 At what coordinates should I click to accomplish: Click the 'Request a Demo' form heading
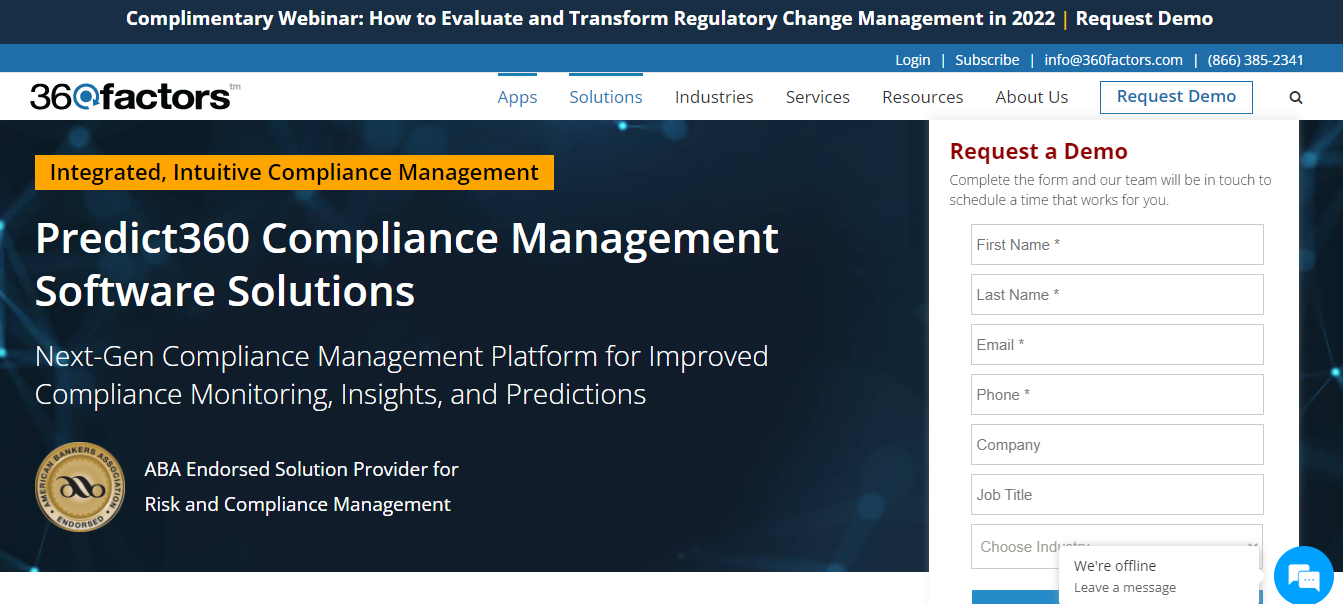1038,151
